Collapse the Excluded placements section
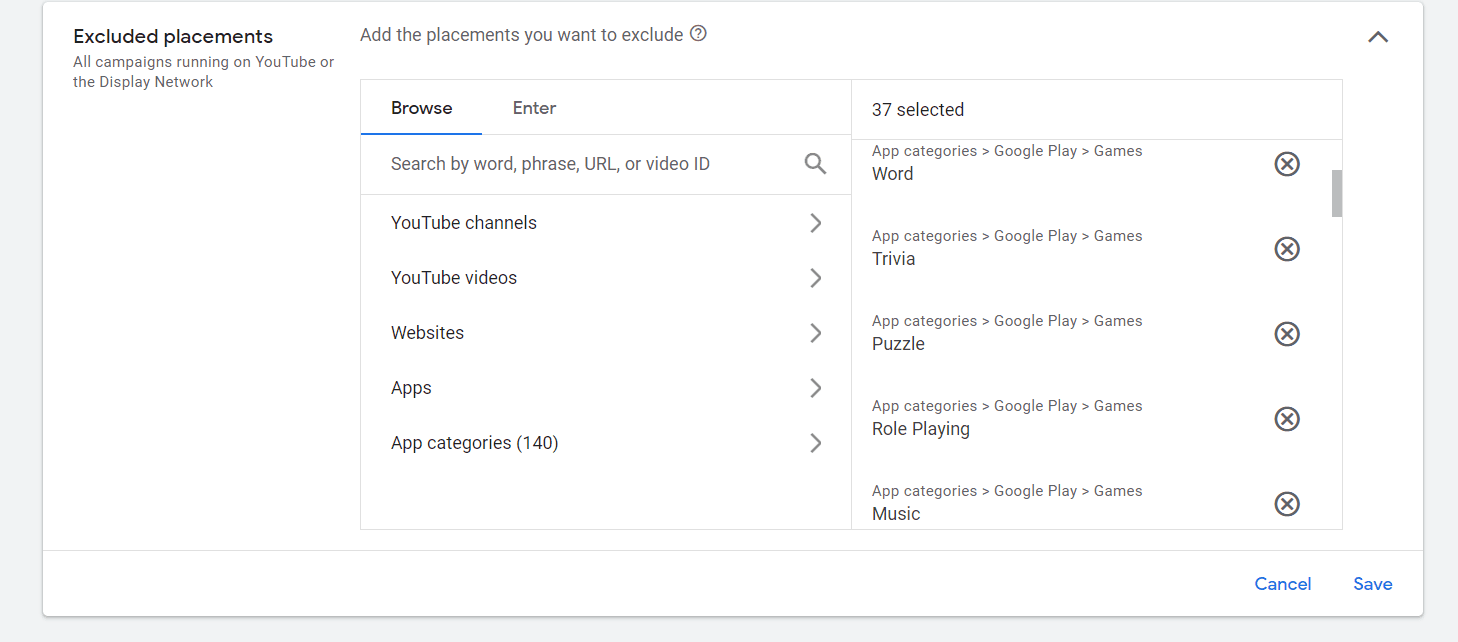Screen dimensions: 1458x642 click(x=1378, y=36)
